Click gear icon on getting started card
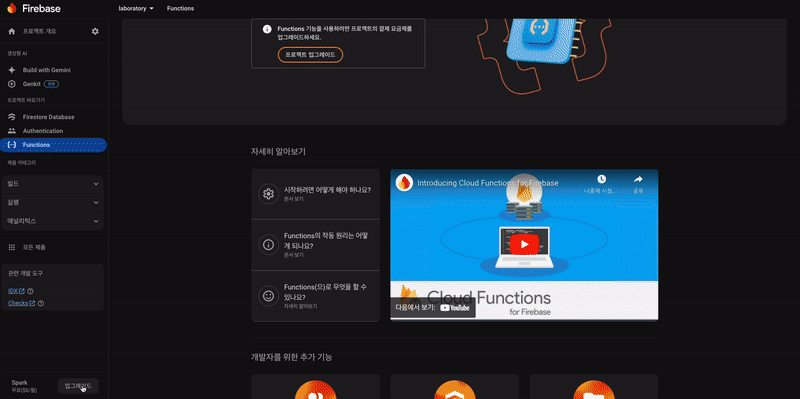800x399 pixels. coord(268,194)
